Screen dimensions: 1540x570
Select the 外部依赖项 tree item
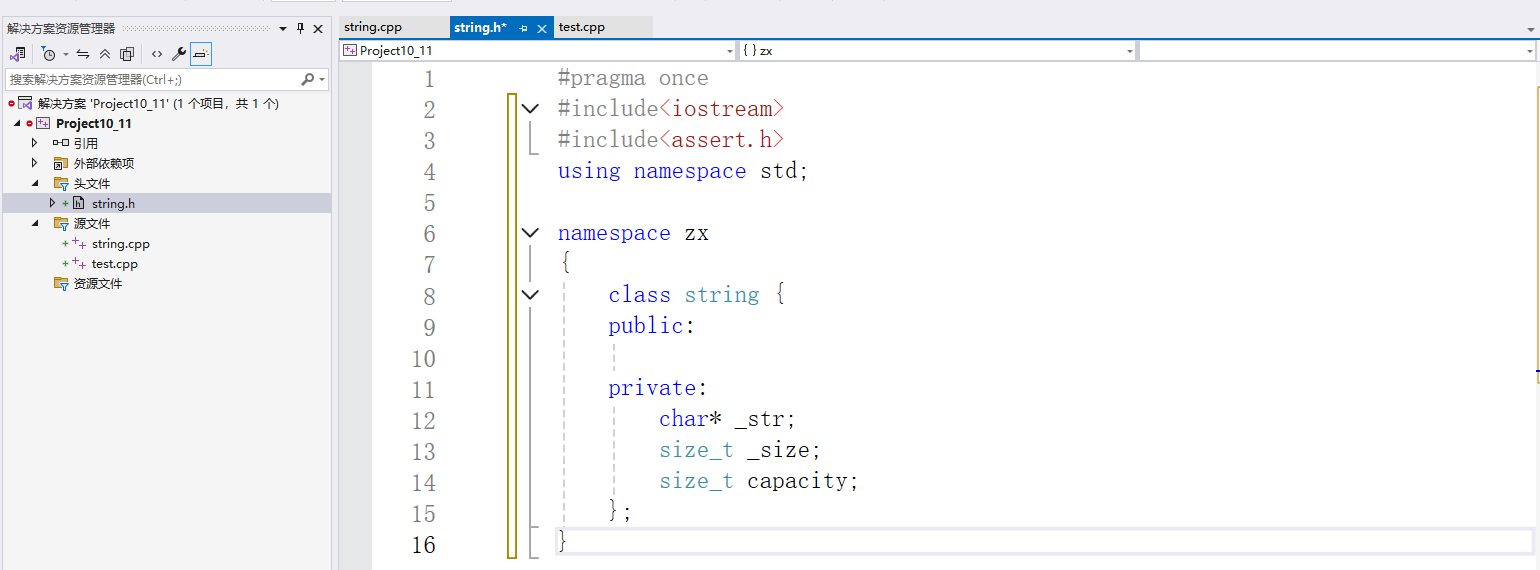104,163
